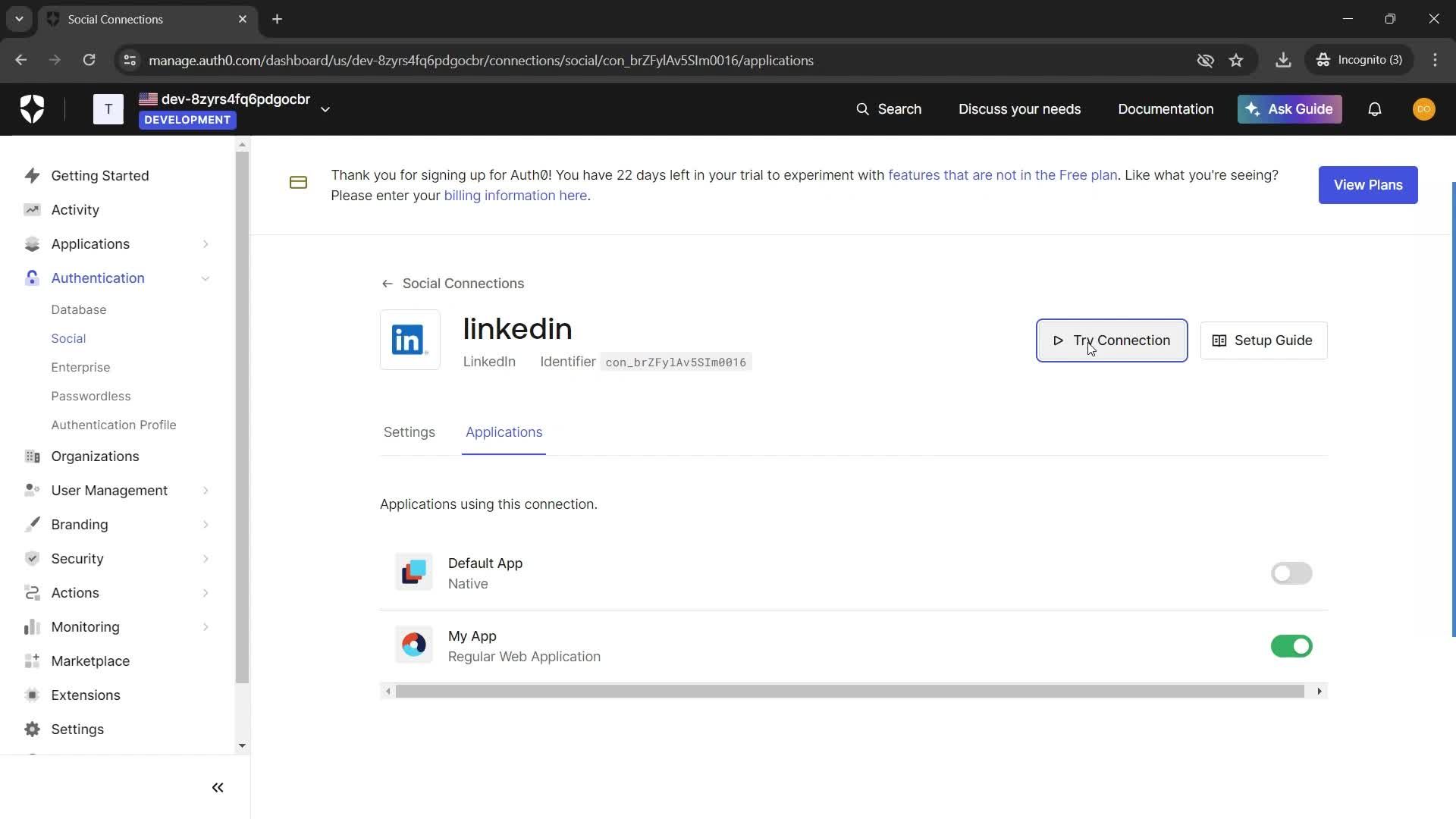Open the tenant switcher dropdown
The image size is (1456, 819).
325,109
